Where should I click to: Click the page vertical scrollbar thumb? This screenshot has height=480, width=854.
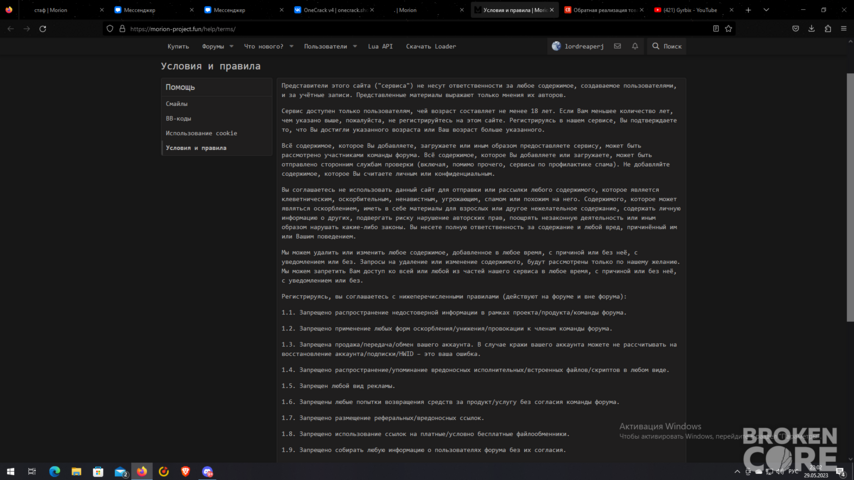850,197
